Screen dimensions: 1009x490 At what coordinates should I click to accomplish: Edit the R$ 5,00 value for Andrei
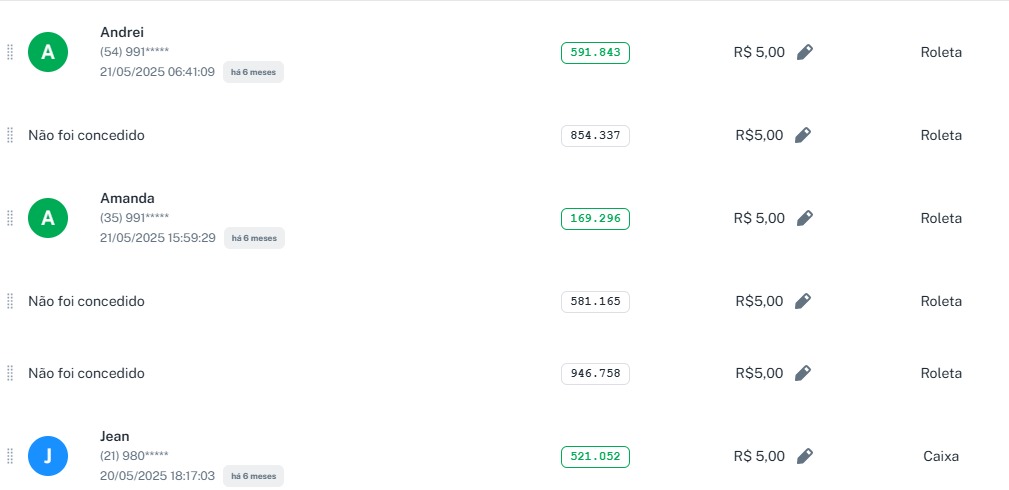coord(805,52)
